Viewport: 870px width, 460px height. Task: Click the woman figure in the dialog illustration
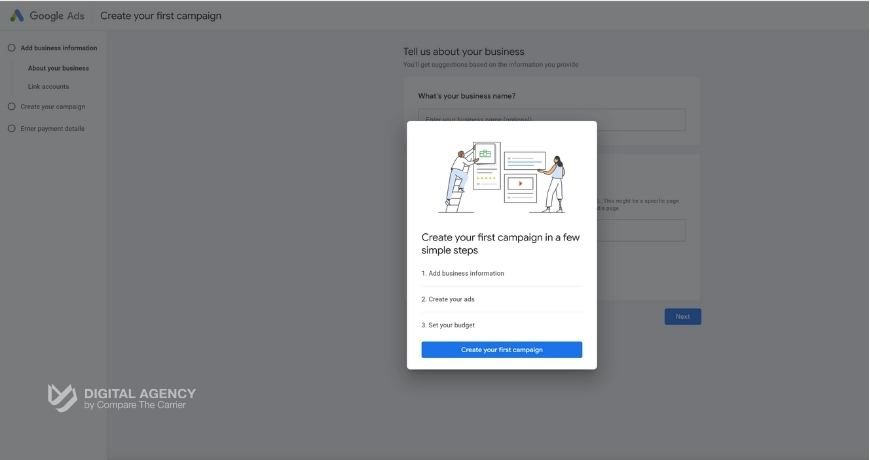click(555, 180)
